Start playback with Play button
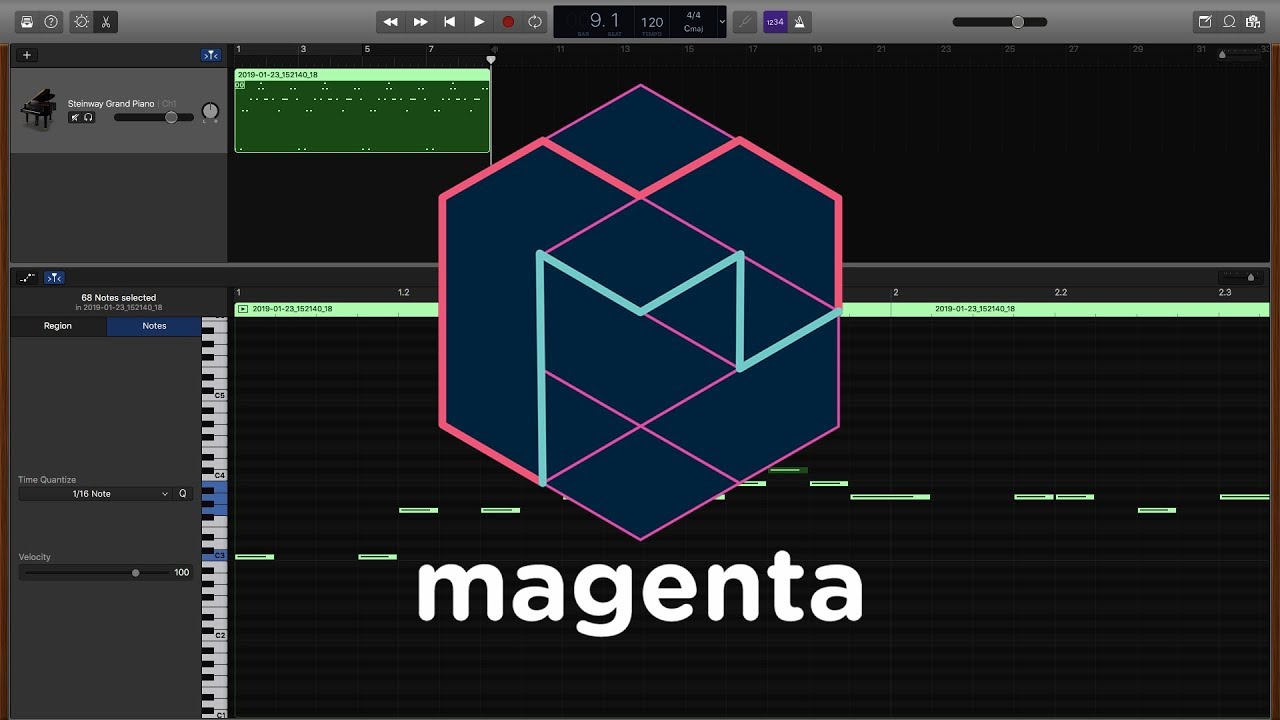 (x=478, y=22)
